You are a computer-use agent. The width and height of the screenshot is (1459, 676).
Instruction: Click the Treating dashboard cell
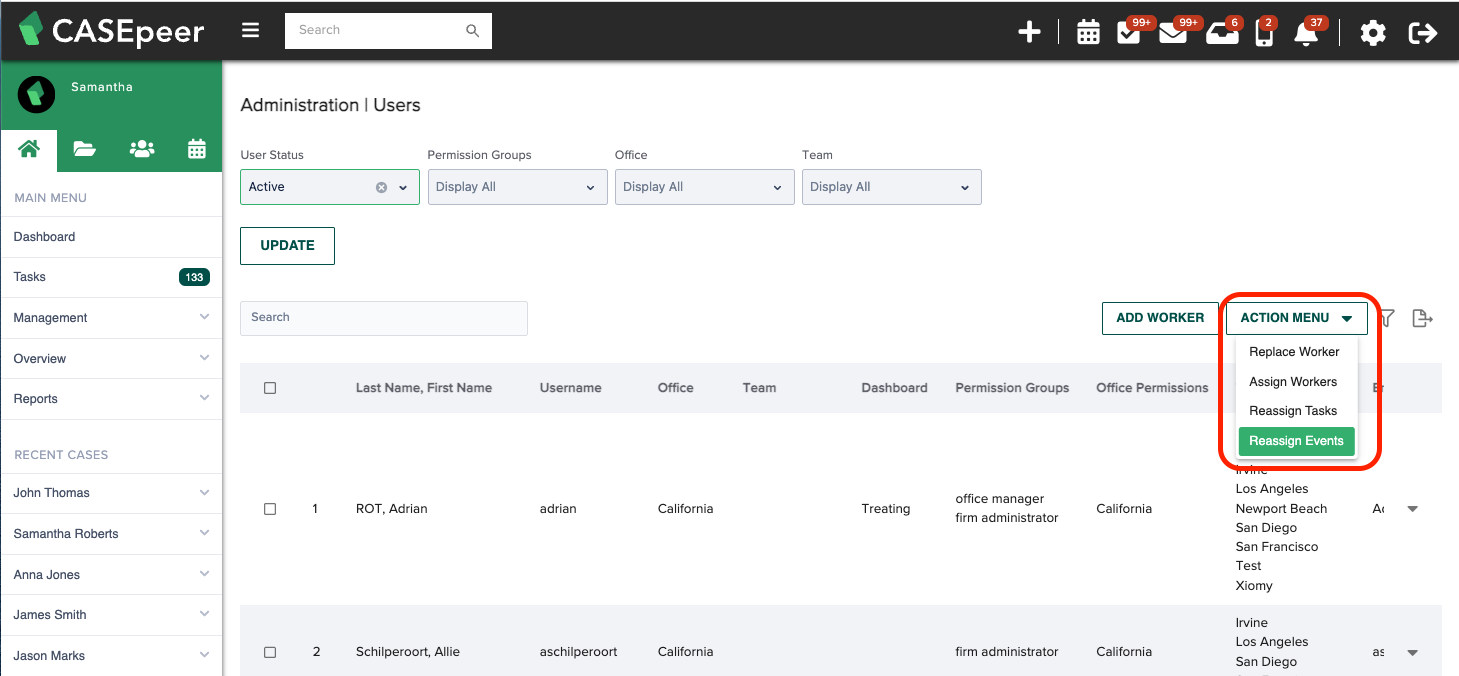pos(886,509)
